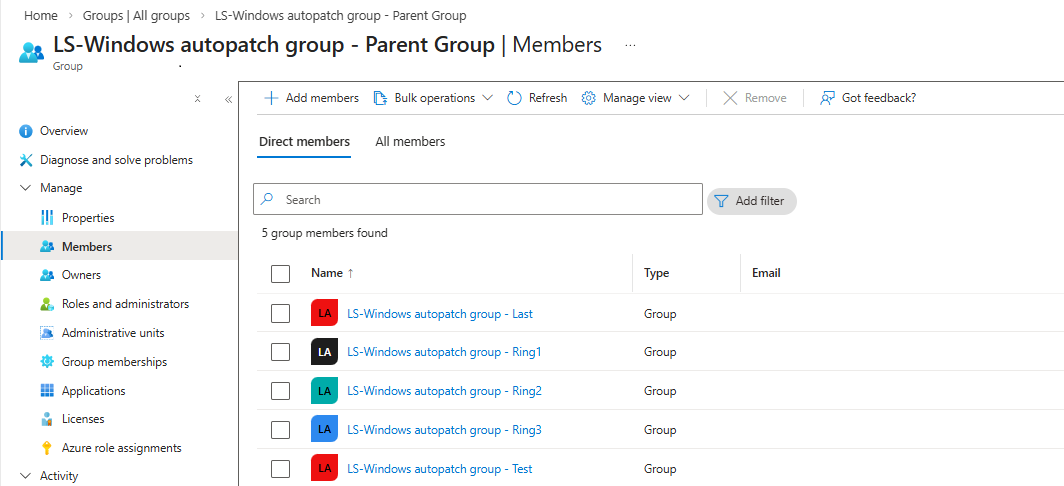Image resolution: width=1064 pixels, height=486 pixels.
Task: Click '5 group members found' text
Action: 325,233
